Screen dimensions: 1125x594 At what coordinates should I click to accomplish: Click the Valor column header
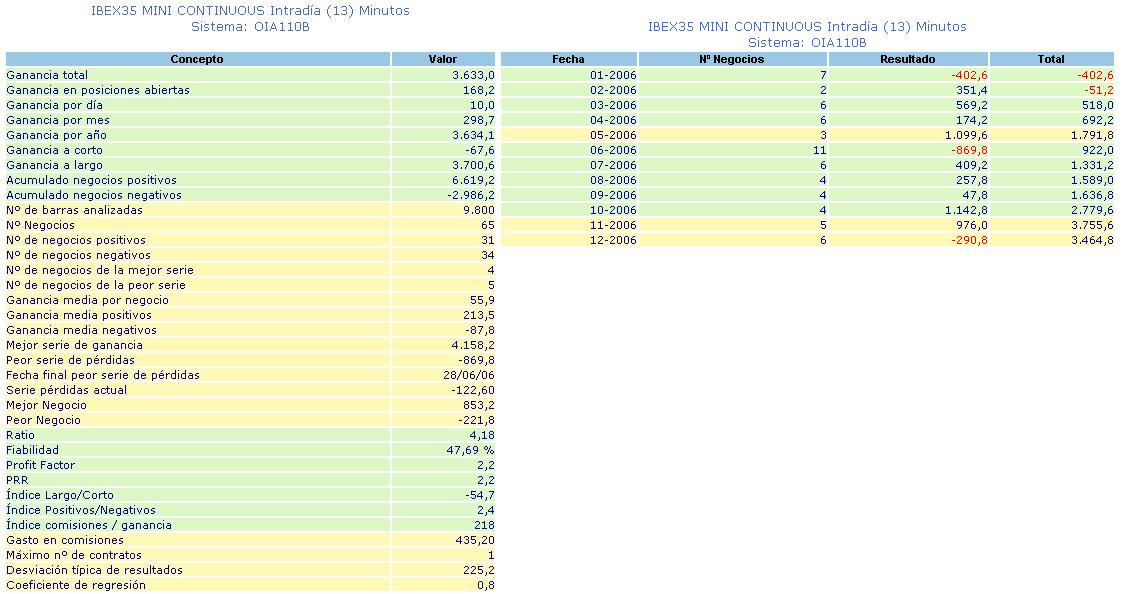pos(442,59)
